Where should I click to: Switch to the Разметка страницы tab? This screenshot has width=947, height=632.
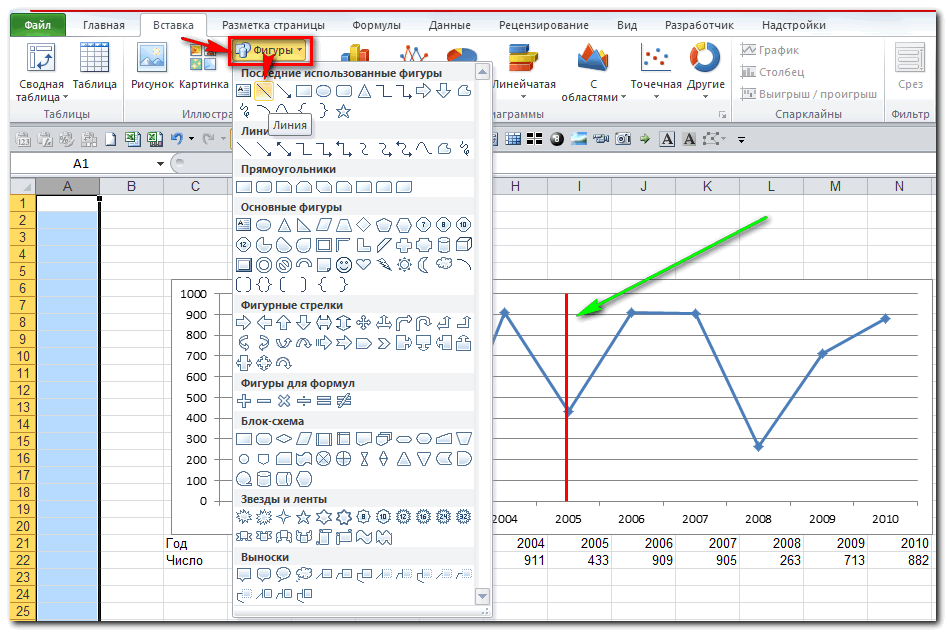click(x=273, y=25)
